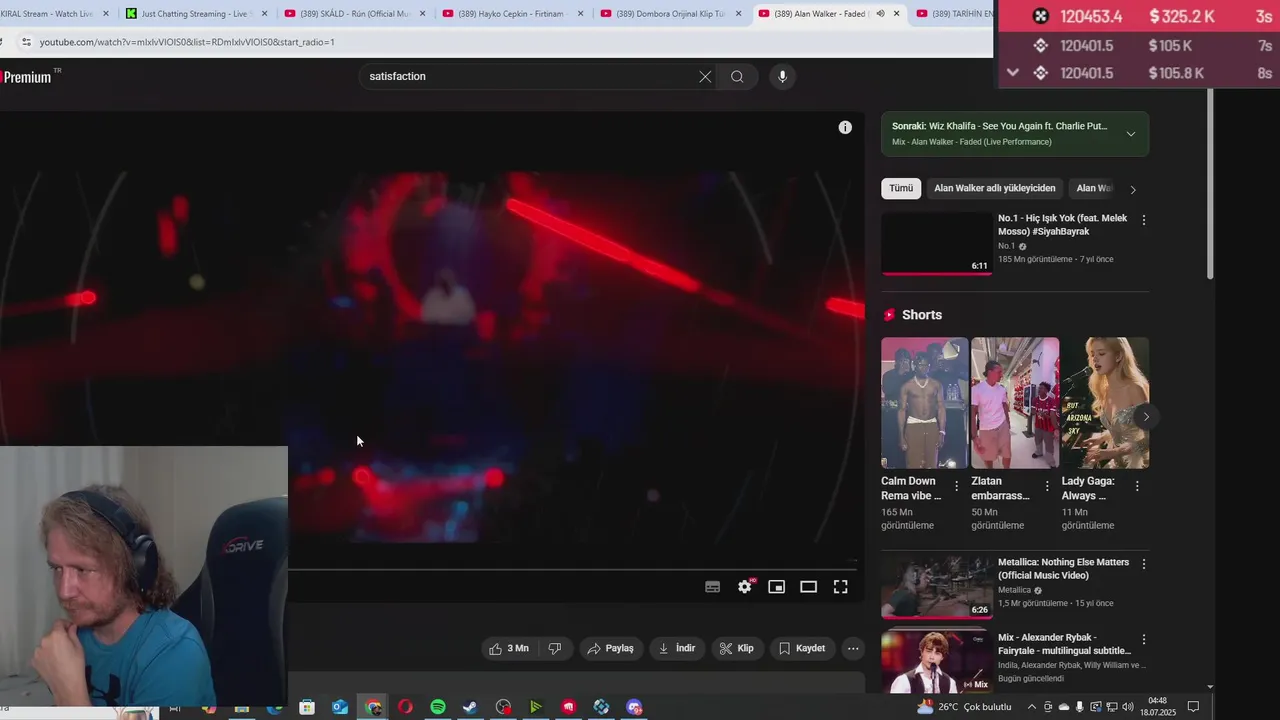The image size is (1280, 720).
Task: Like the video with 3 Mn likes
Action: (x=509, y=648)
